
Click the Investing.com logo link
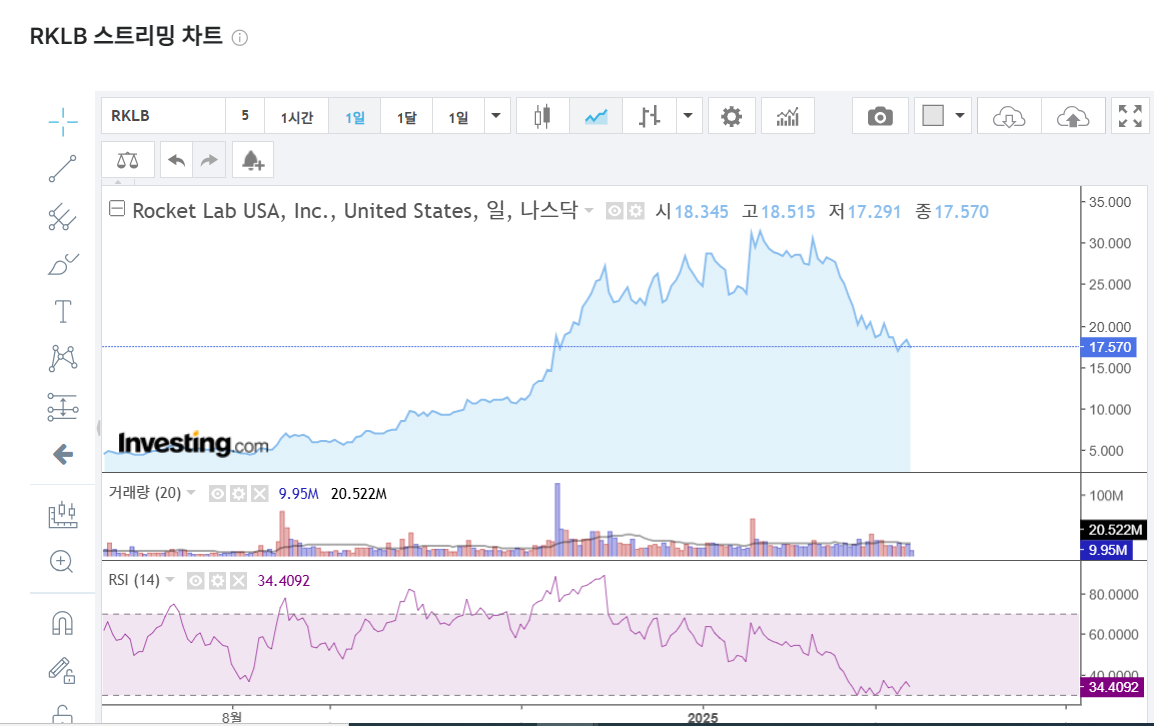tap(193, 443)
